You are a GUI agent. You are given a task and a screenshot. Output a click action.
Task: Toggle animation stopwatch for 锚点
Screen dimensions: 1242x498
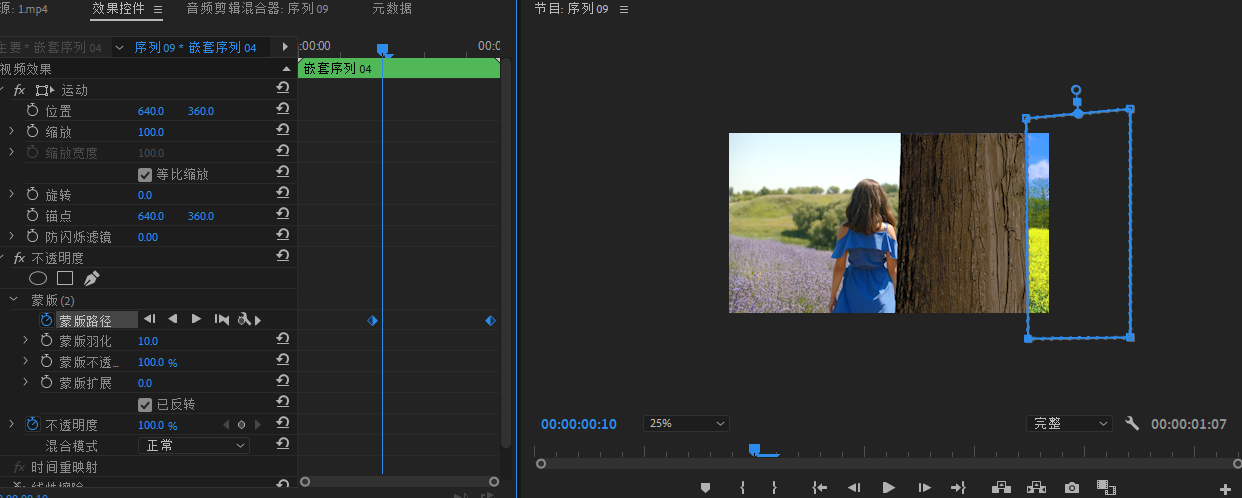(x=32, y=216)
